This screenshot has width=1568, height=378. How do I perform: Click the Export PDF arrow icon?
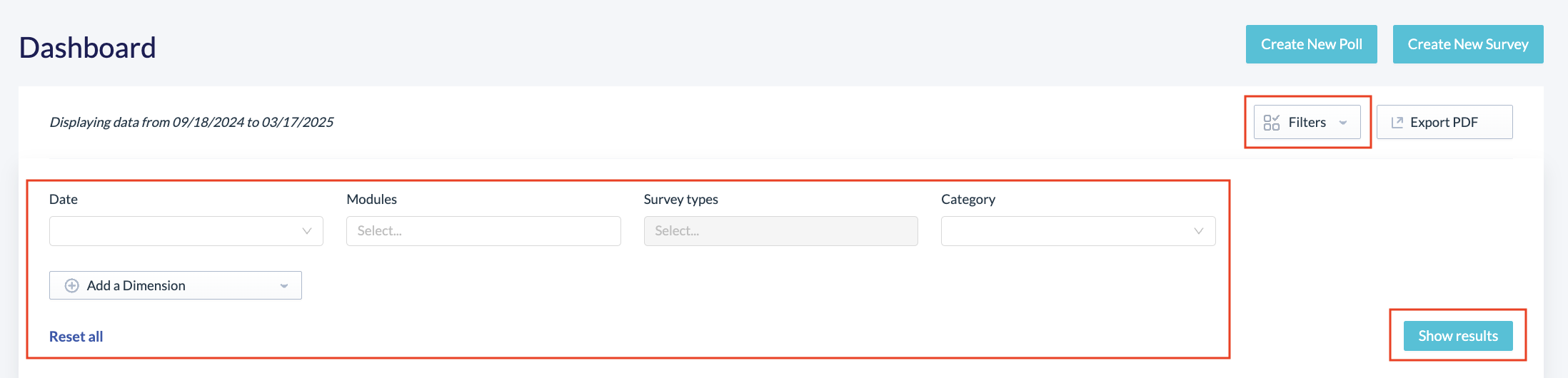(1397, 123)
